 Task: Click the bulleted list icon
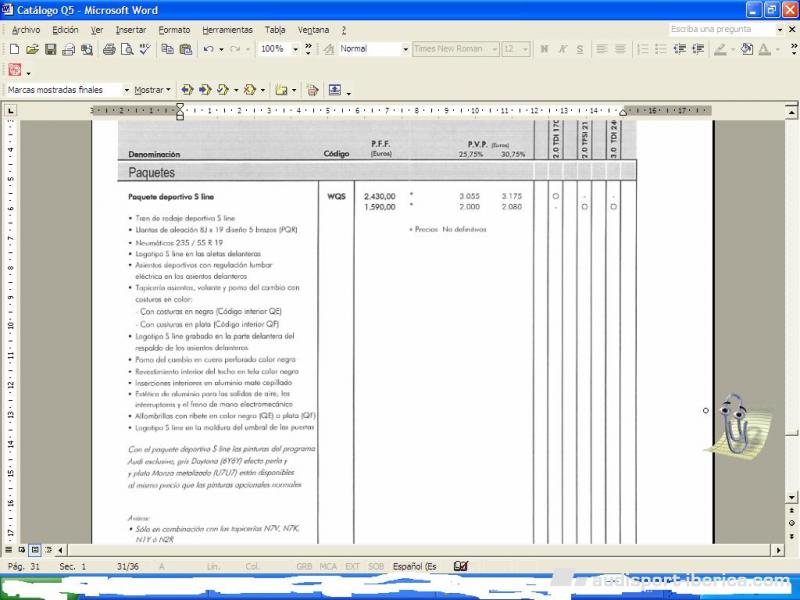pos(661,49)
